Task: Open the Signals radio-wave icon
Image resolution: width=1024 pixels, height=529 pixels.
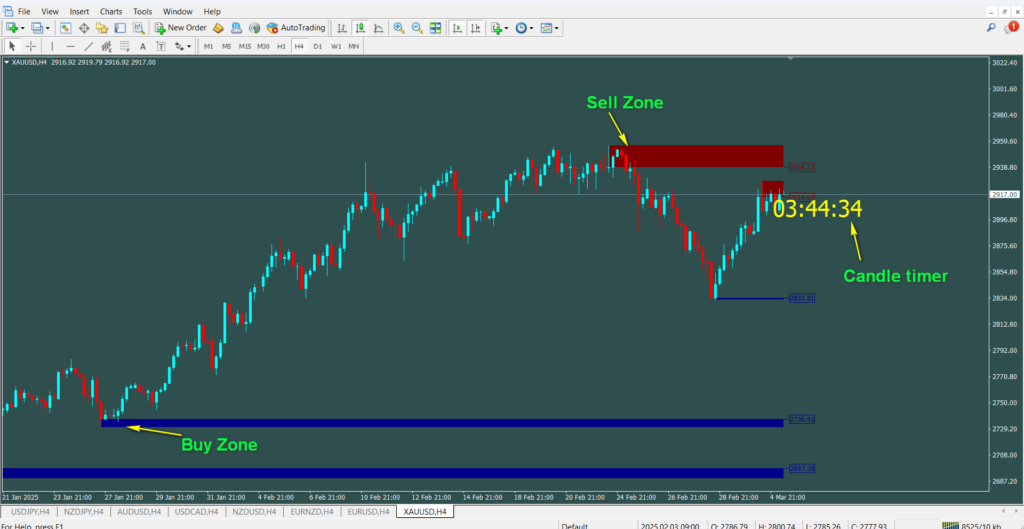Action: click(255, 28)
